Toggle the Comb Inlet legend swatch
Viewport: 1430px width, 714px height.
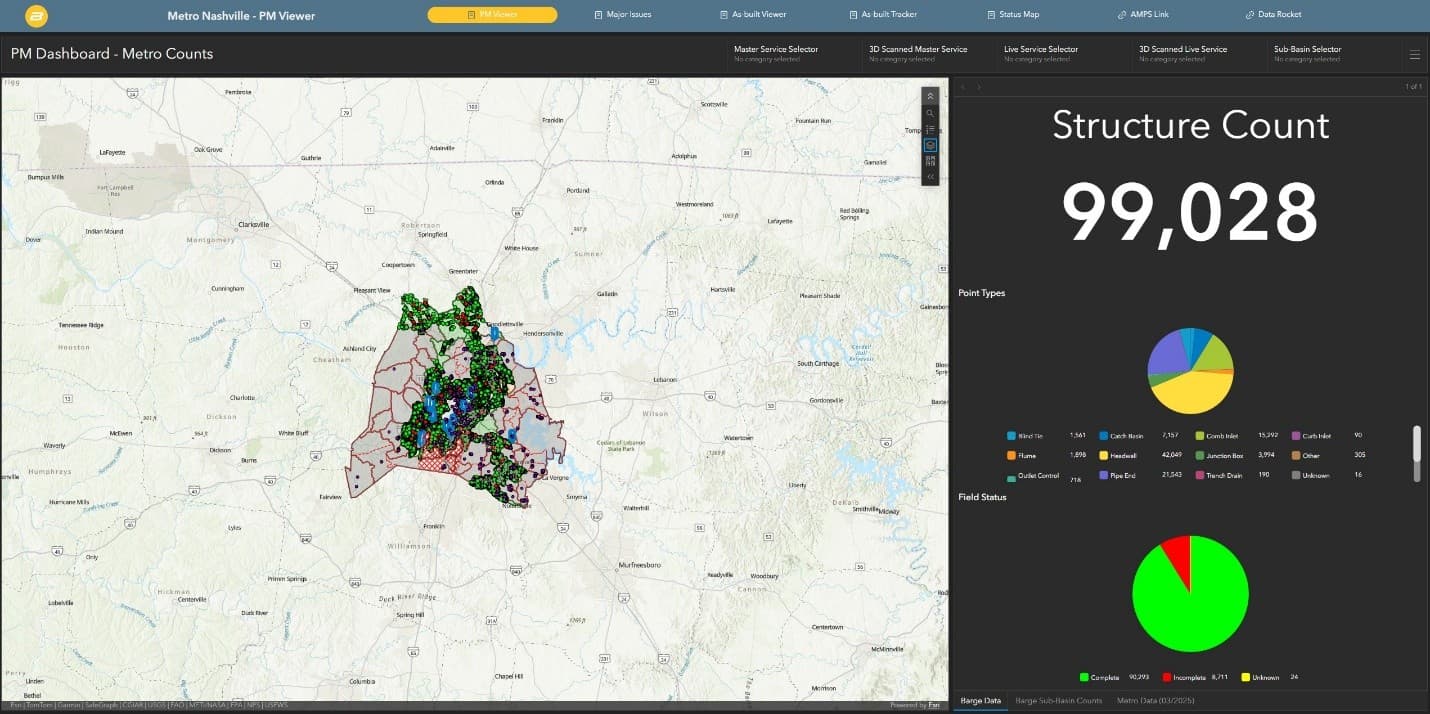(1200, 436)
